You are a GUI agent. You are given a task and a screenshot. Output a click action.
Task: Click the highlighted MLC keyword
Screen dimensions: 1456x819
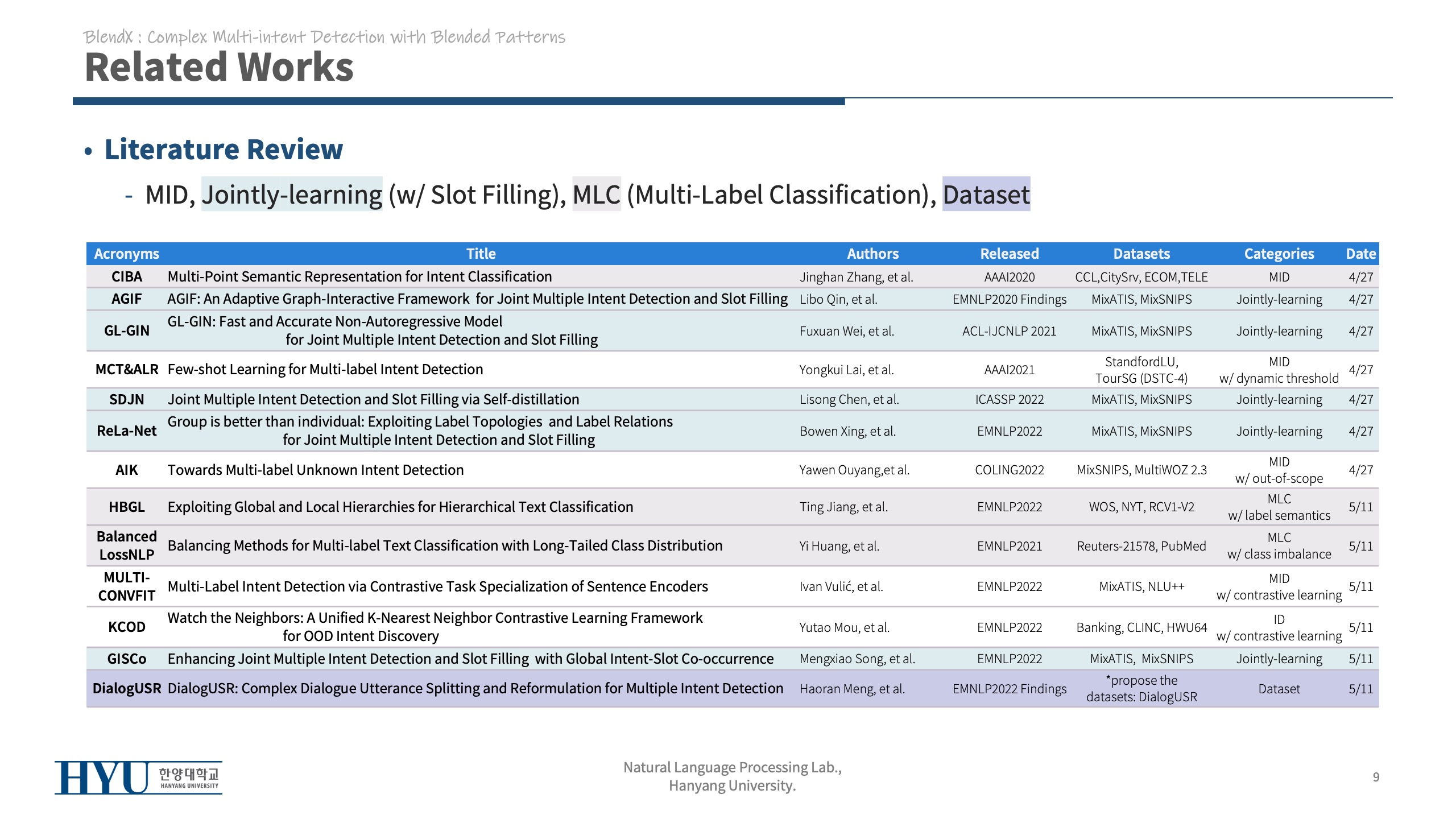point(596,195)
